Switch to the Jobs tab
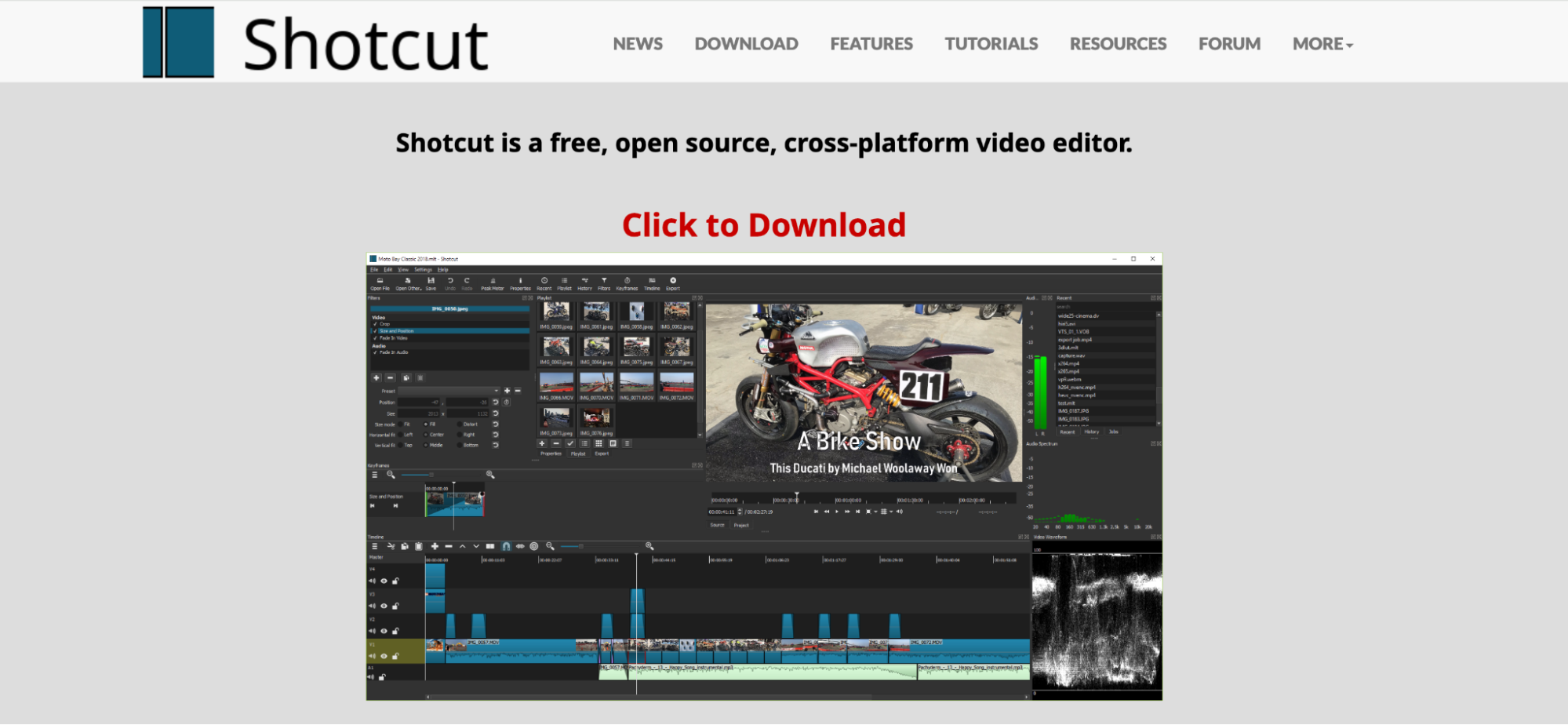 pos(1113,432)
